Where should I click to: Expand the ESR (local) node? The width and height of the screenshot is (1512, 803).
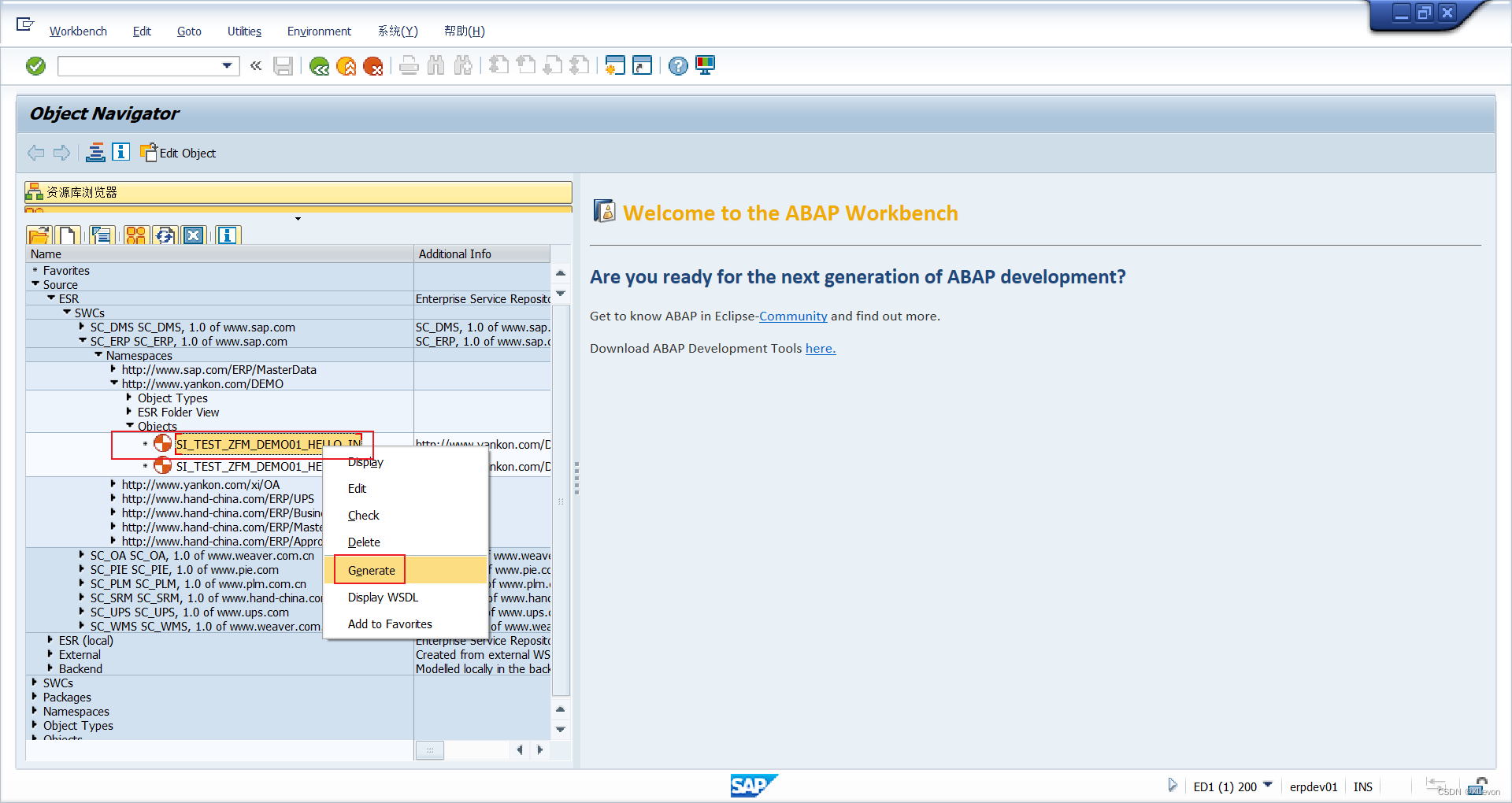50,640
